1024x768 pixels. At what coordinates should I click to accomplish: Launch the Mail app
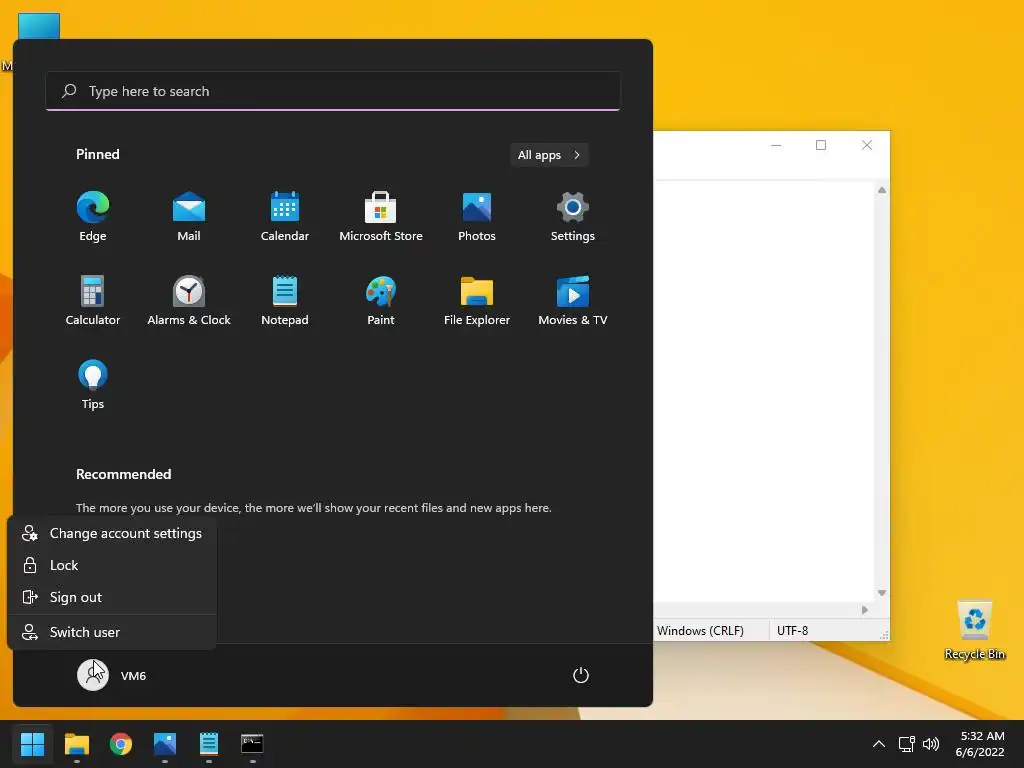coord(189,217)
